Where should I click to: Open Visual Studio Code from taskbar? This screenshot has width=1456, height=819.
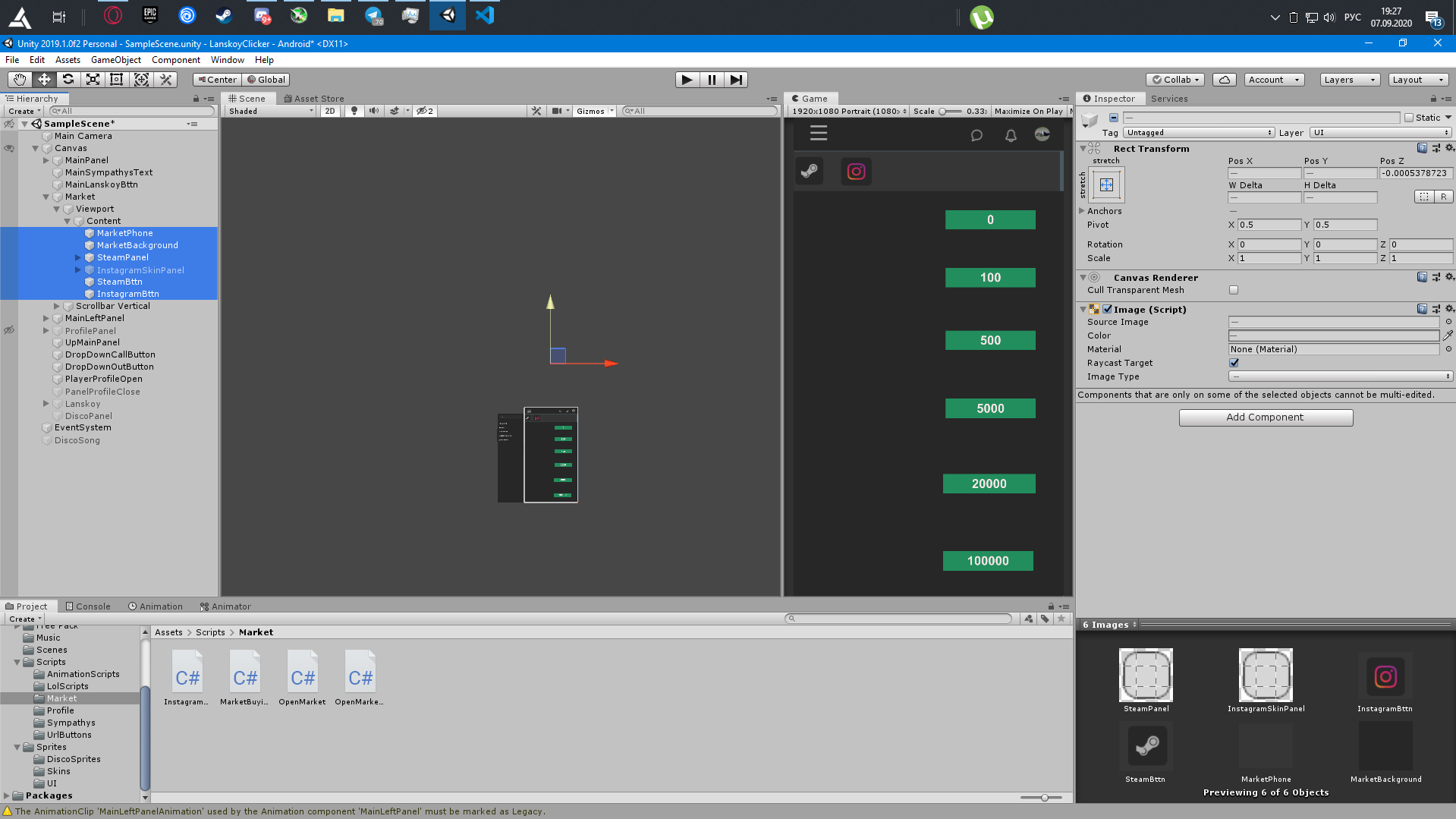(x=485, y=15)
